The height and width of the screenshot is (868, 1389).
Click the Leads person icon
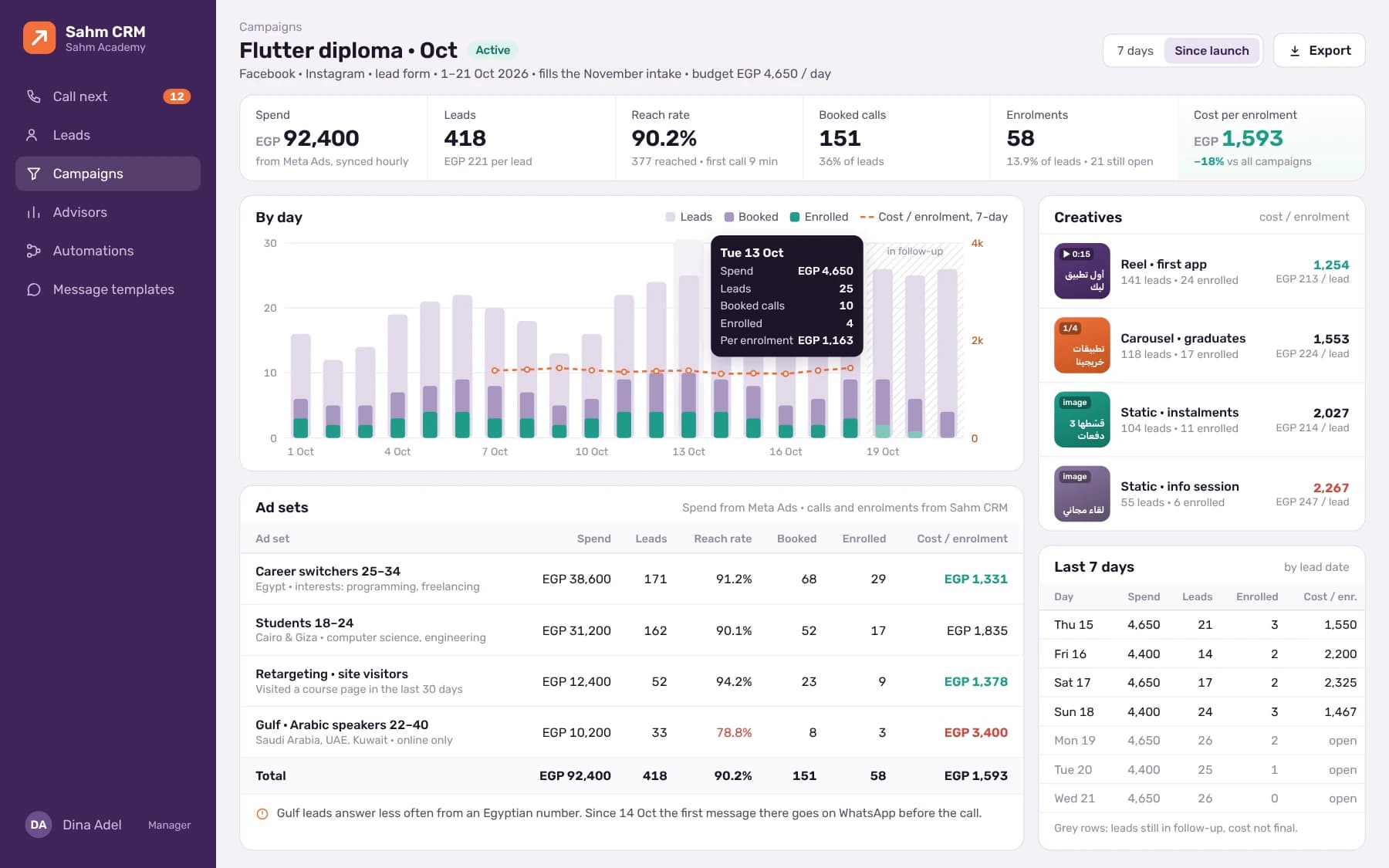click(x=32, y=135)
